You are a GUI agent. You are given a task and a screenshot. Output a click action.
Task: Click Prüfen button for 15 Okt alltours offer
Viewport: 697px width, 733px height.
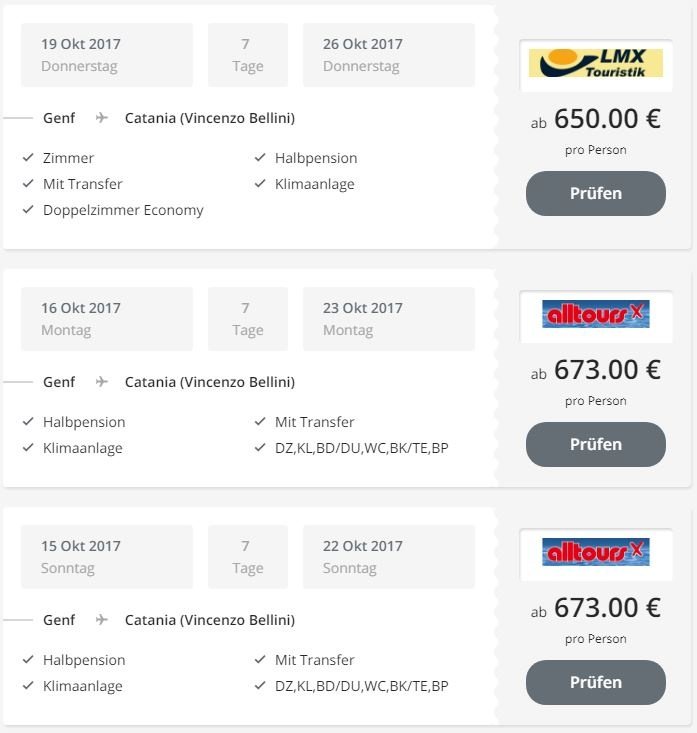(596, 682)
